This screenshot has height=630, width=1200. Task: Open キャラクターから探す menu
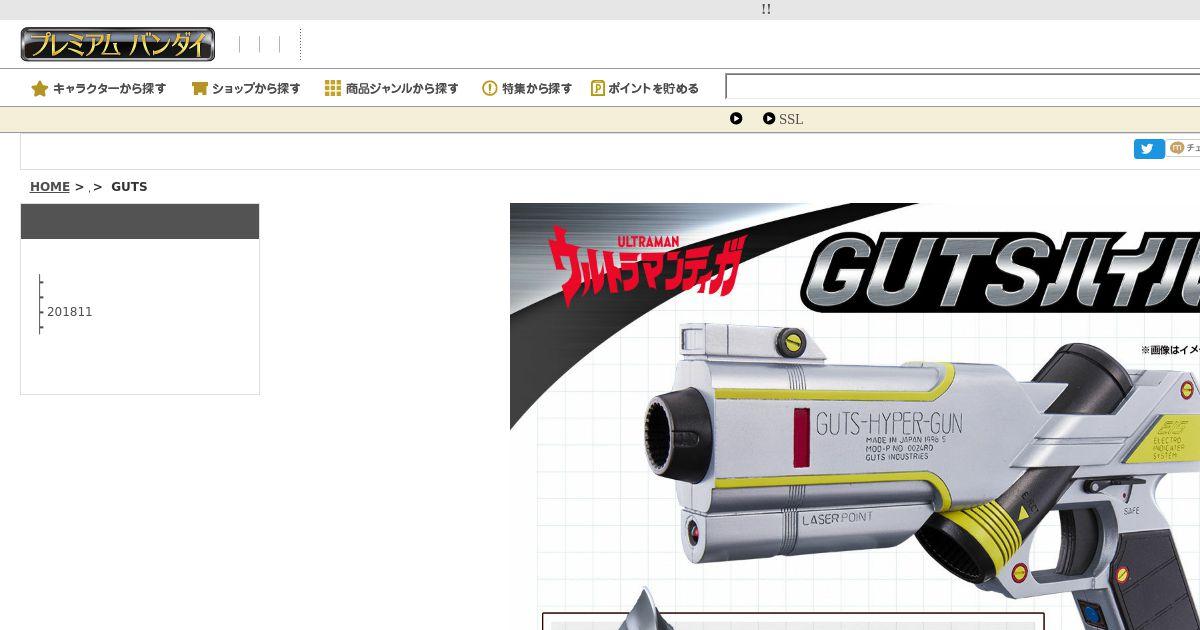[109, 88]
